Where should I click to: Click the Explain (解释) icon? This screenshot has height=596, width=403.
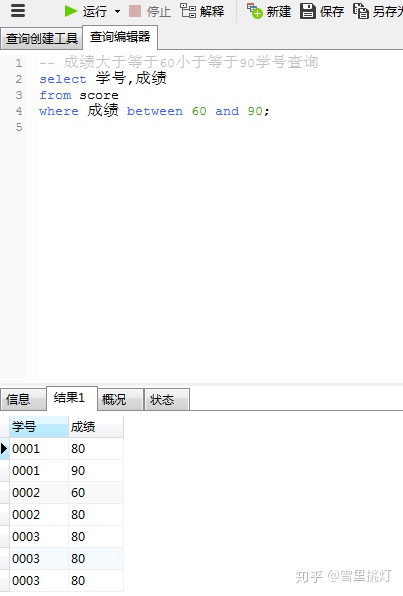pyautogui.click(x=188, y=11)
